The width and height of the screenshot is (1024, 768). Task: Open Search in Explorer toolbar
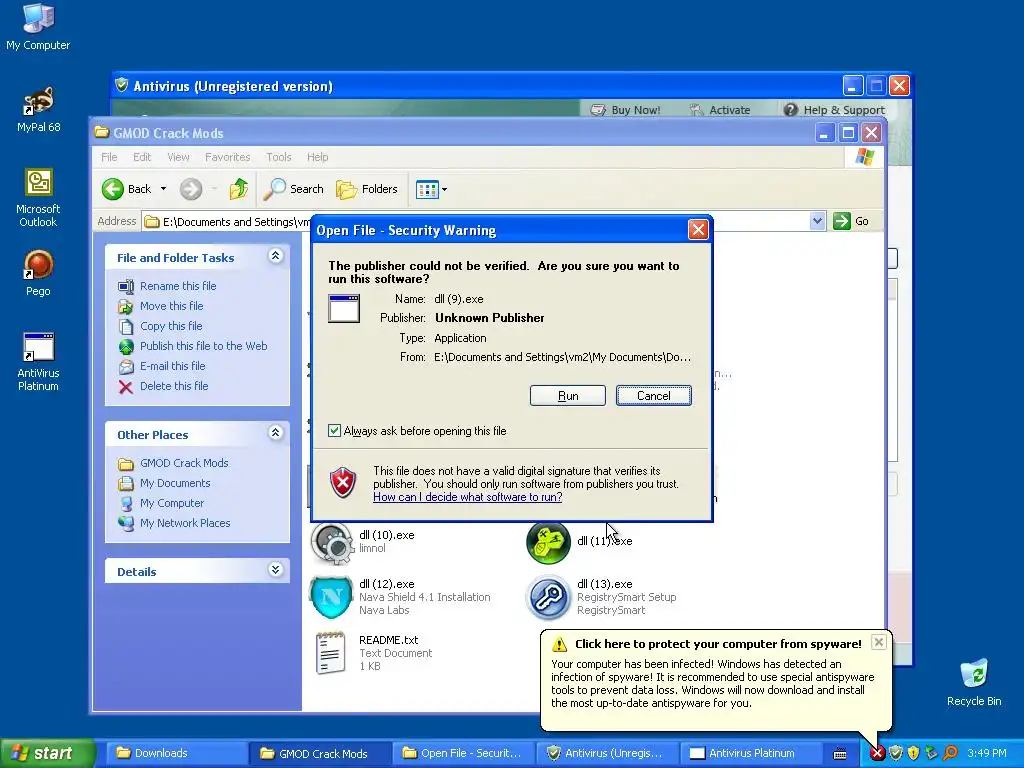point(294,189)
